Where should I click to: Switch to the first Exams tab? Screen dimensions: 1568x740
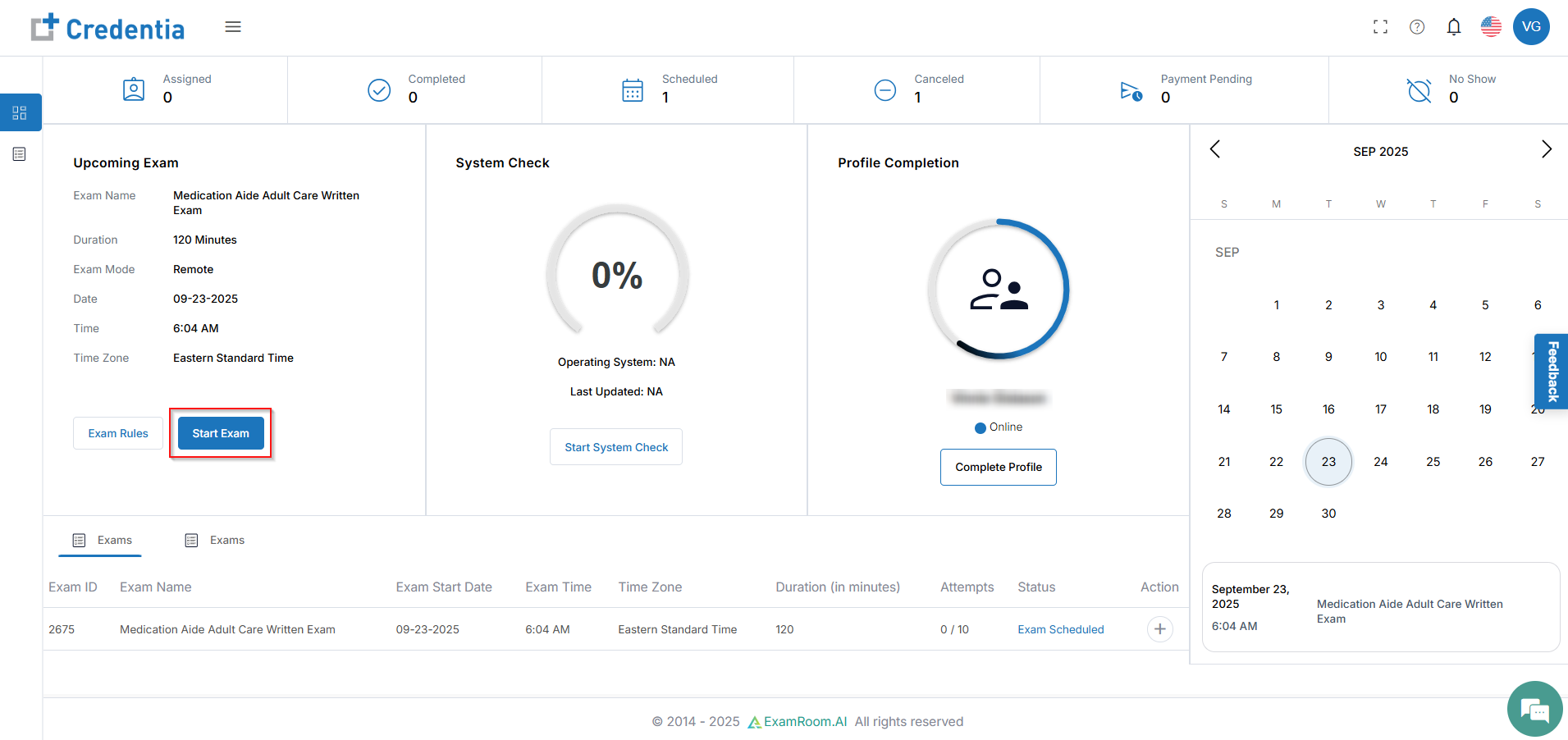point(102,540)
